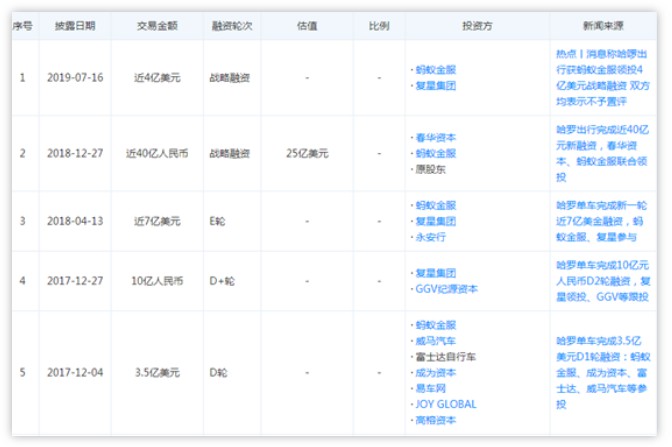Select date cell 2018-04-13
Viewport: 672px width, 447px height.
[x=75, y=221]
